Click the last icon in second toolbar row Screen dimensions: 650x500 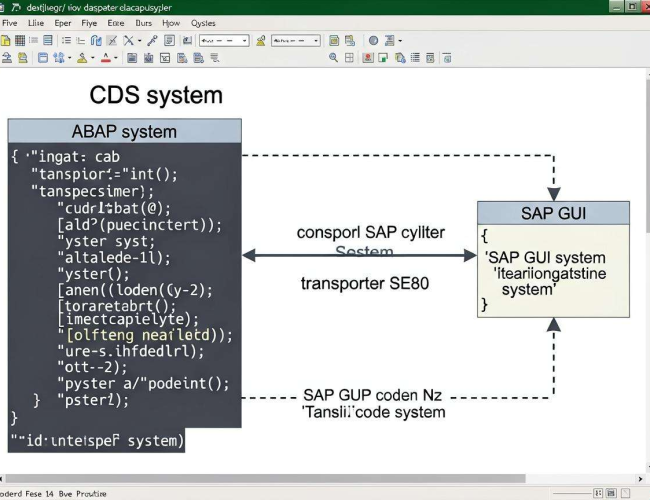point(447,58)
